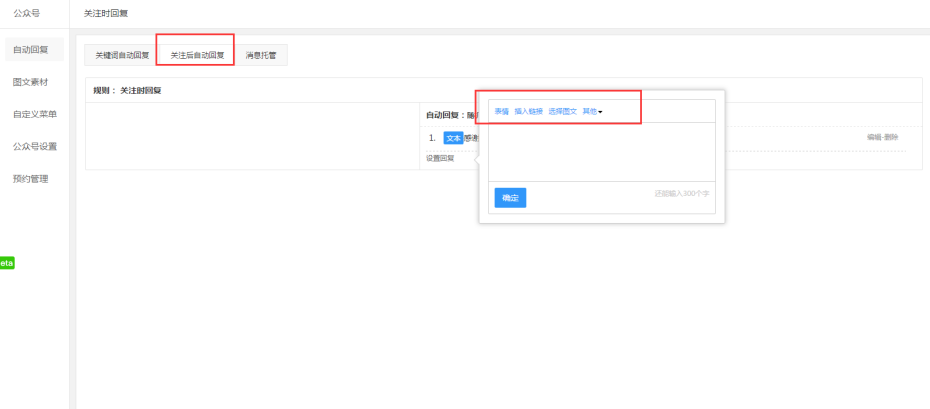Navigate to 预约管理 in the sidebar
Image resolution: width=930 pixels, height=409 pixels.
tap(30, 179)
